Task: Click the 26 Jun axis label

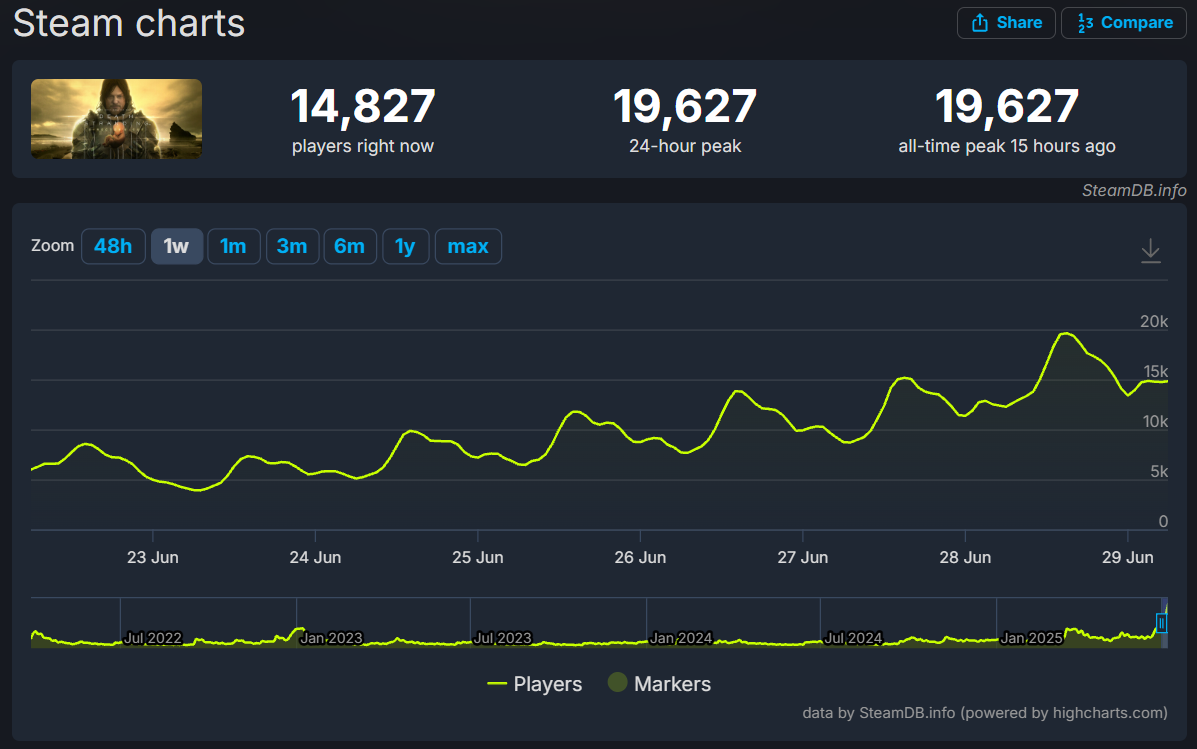Action: [640, 558]
